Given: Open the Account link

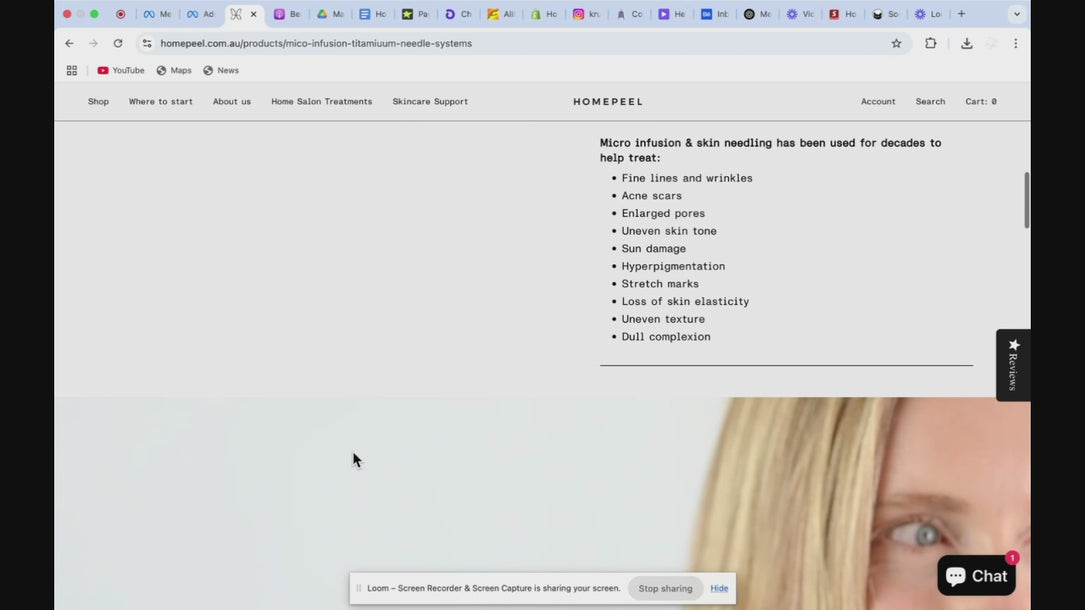Looking at the screenshot, I should pos(878,102).
